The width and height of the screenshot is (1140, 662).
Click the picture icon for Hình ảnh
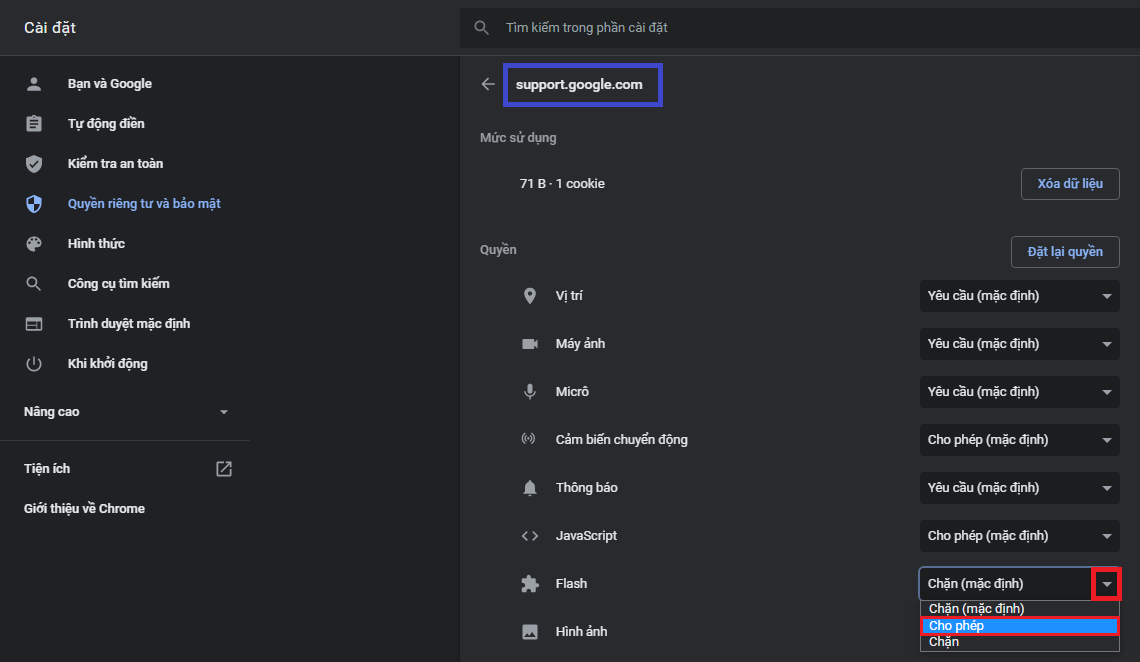coord(530,631)
